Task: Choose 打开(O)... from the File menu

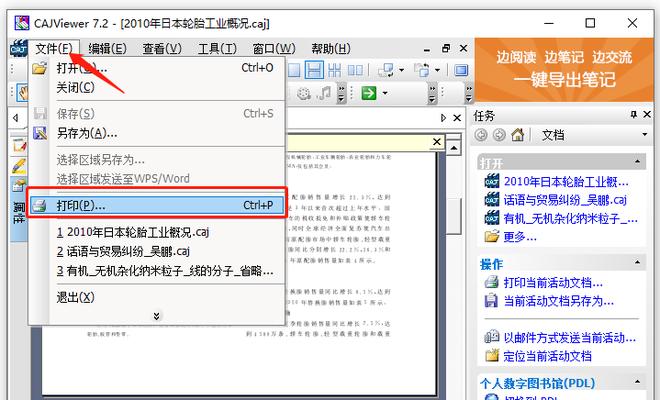Action: click(158, 68)
